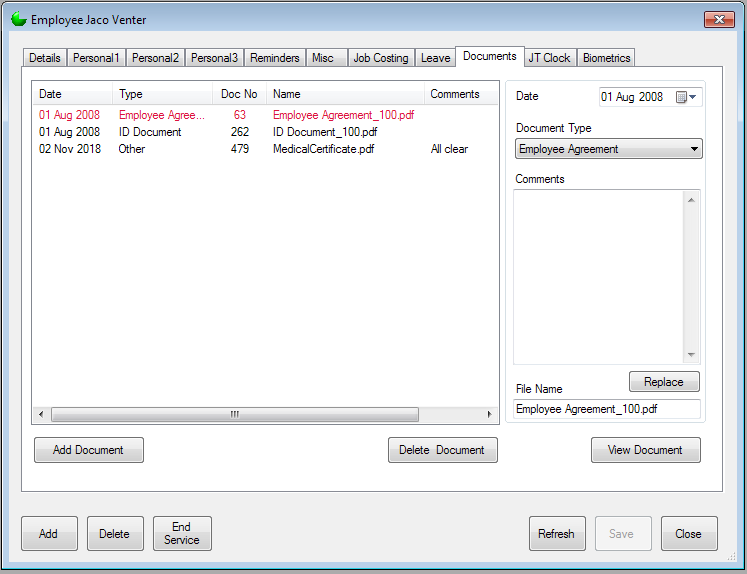Click the View Document button
Viewport: 747px width, 574px height.
(646, 450)
